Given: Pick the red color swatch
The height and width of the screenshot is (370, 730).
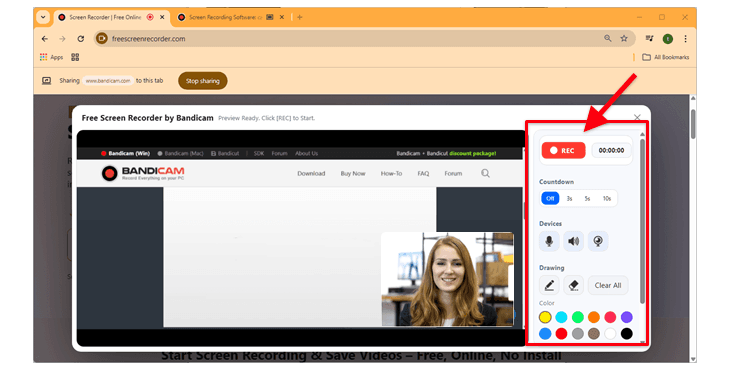Looking at the screenshot, I should pyautogui.click(x=561, y=333).
